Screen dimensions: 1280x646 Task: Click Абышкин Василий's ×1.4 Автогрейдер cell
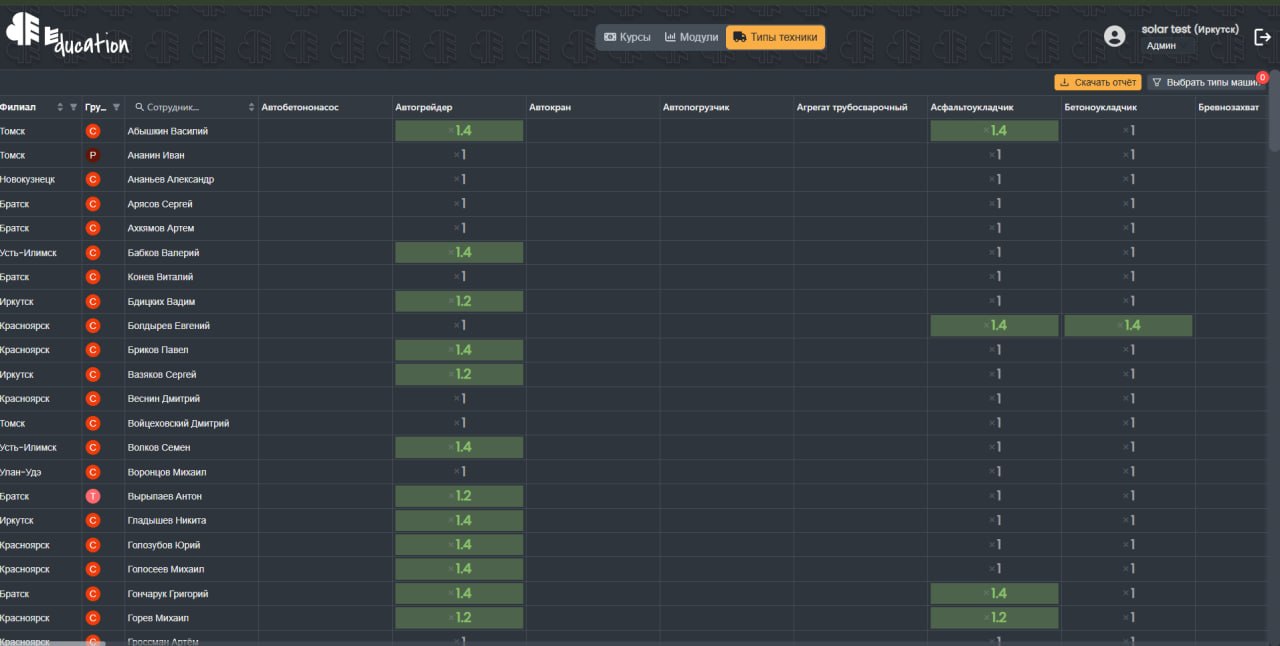coord(459,131)
